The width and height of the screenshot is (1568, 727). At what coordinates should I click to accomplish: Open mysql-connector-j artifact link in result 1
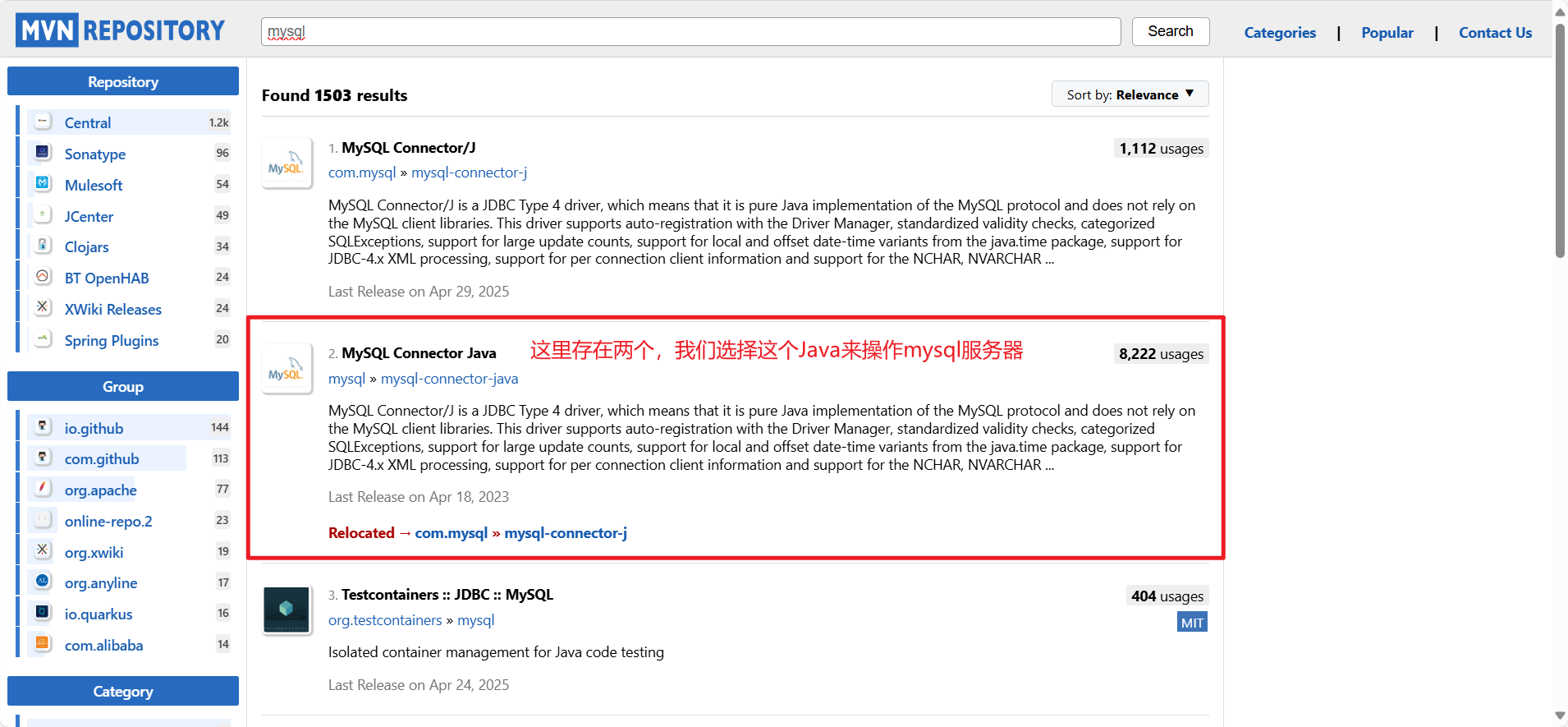[x=469, y=173]
